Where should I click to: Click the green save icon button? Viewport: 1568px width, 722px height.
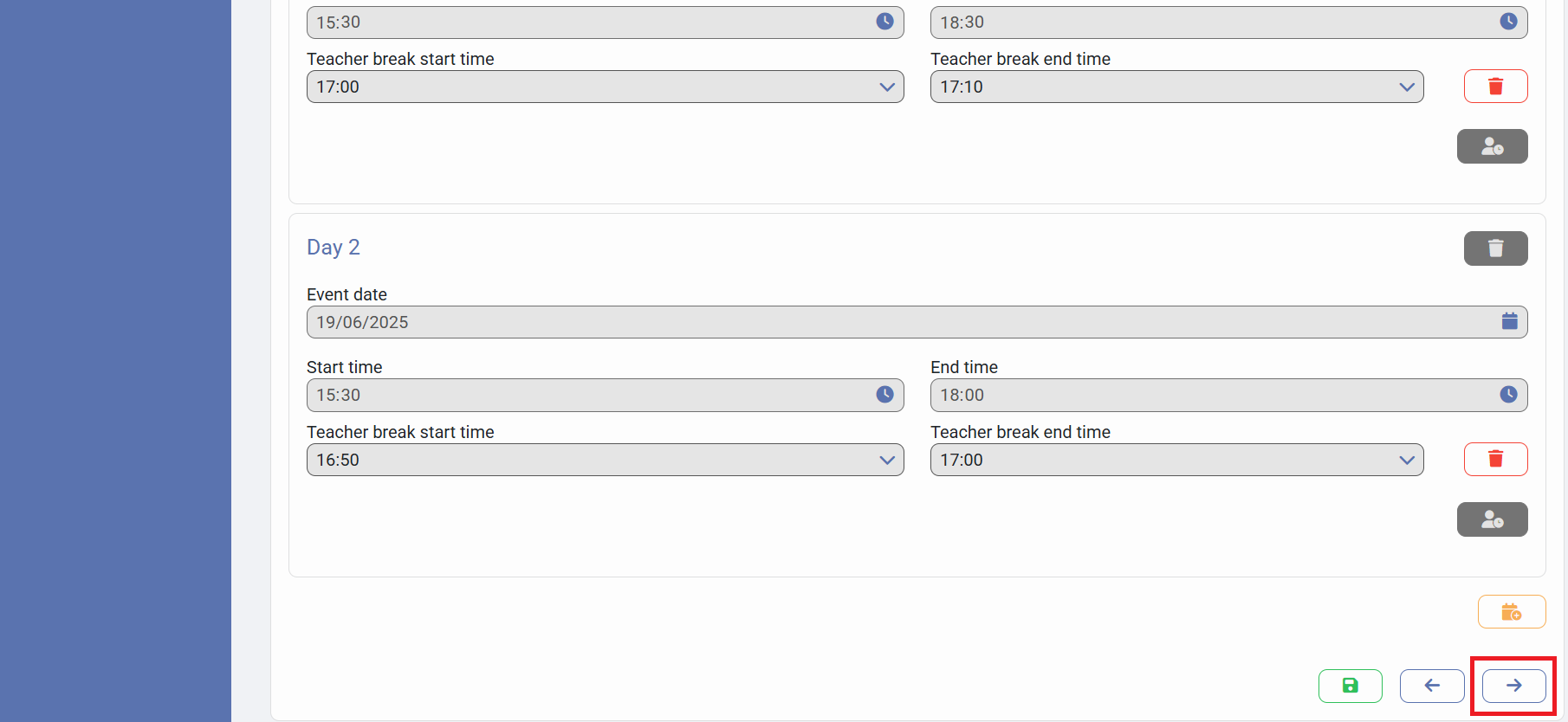click(1350, 686)
